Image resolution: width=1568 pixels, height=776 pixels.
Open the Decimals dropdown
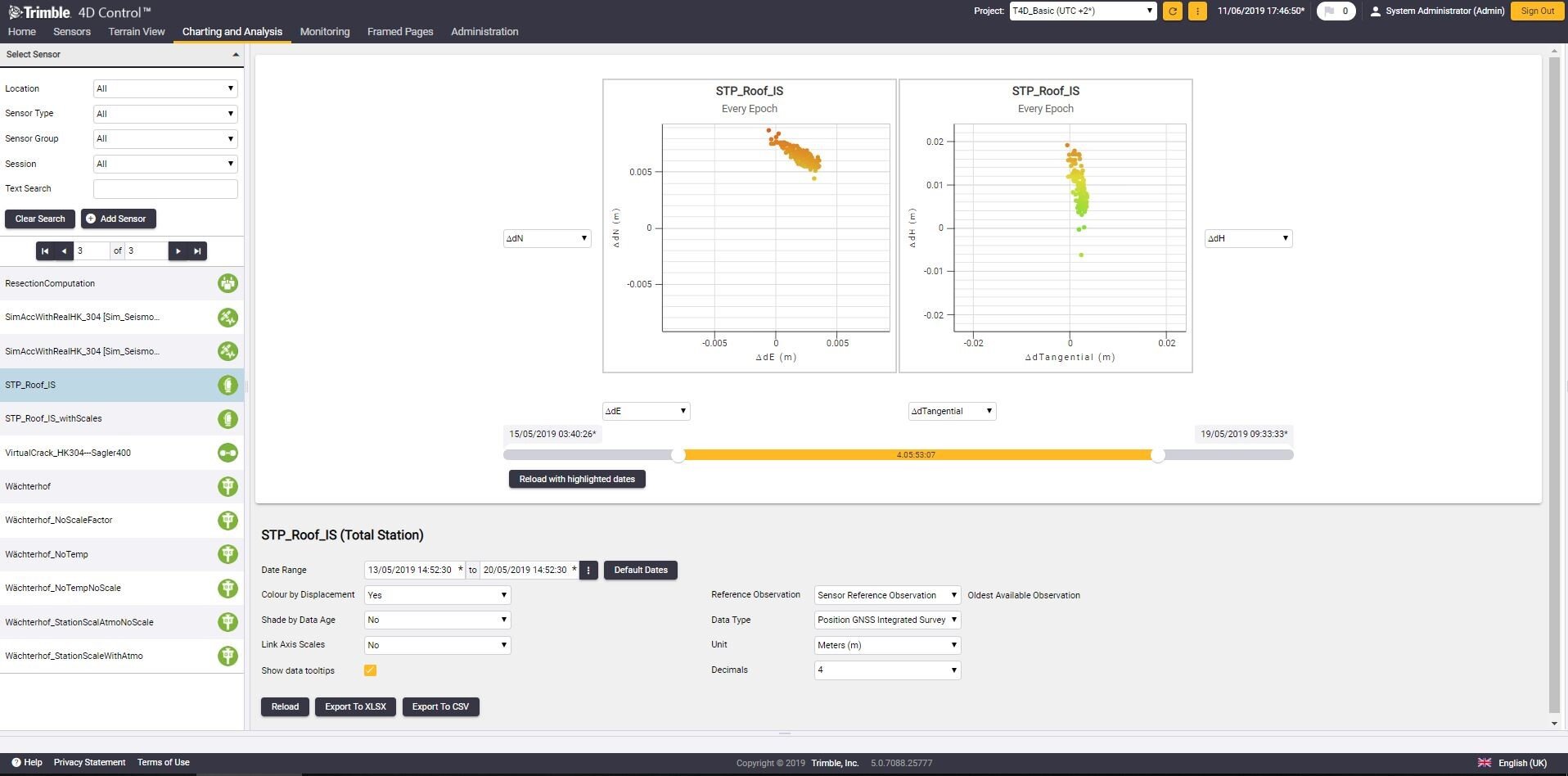pos(887,670)
